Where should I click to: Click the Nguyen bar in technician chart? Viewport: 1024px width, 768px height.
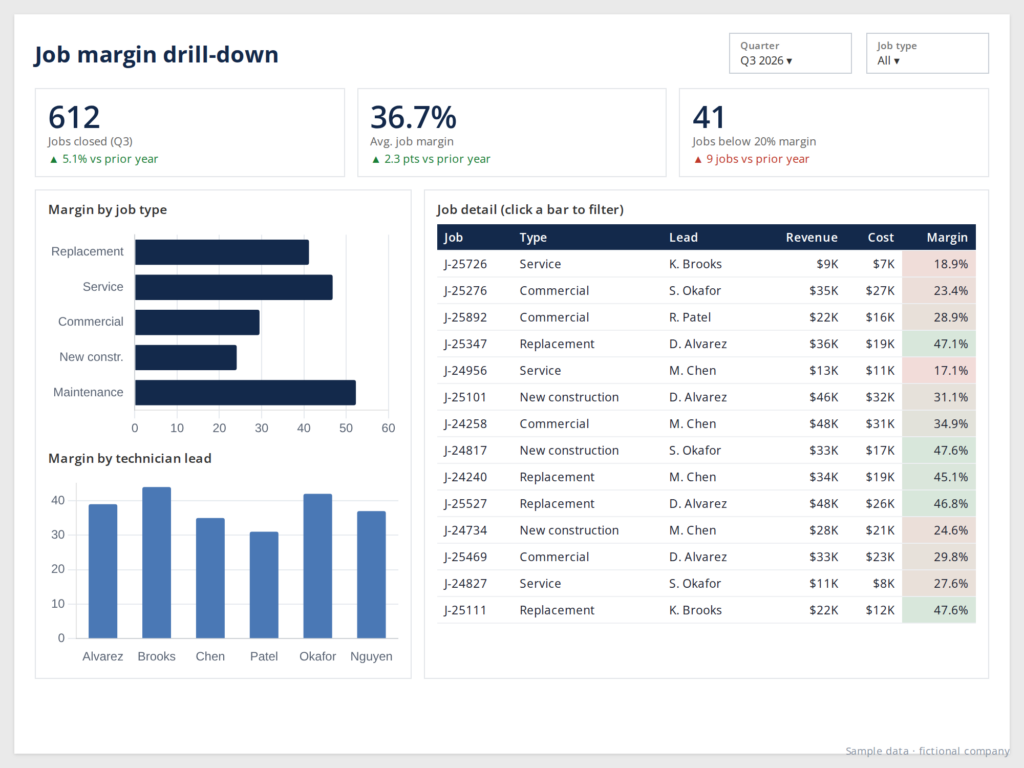click(371, 575)
